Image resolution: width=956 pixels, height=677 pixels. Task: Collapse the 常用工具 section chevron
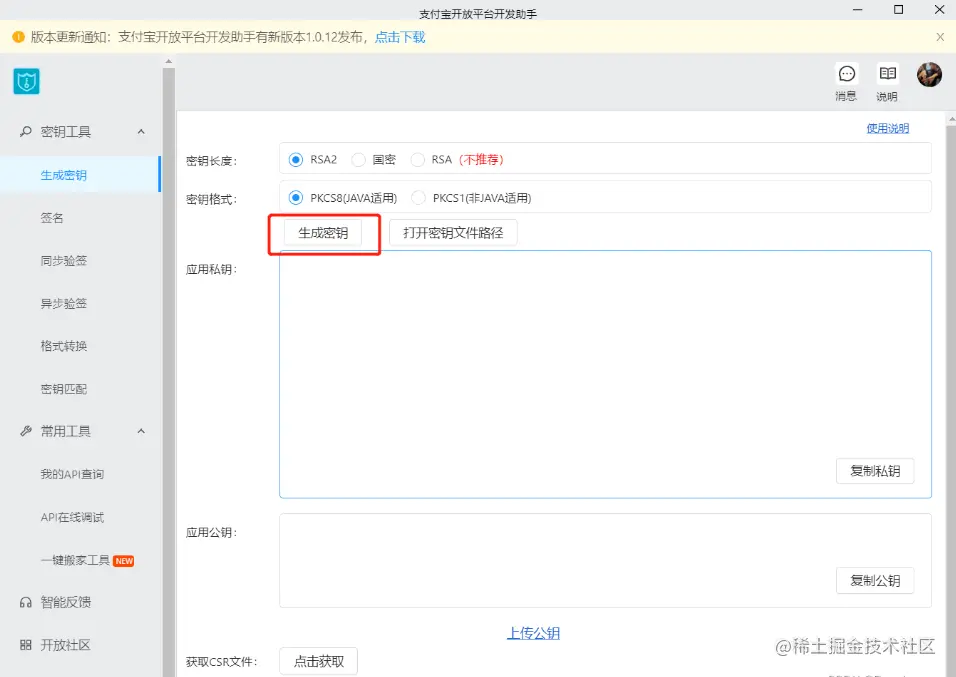click(141, 431)
